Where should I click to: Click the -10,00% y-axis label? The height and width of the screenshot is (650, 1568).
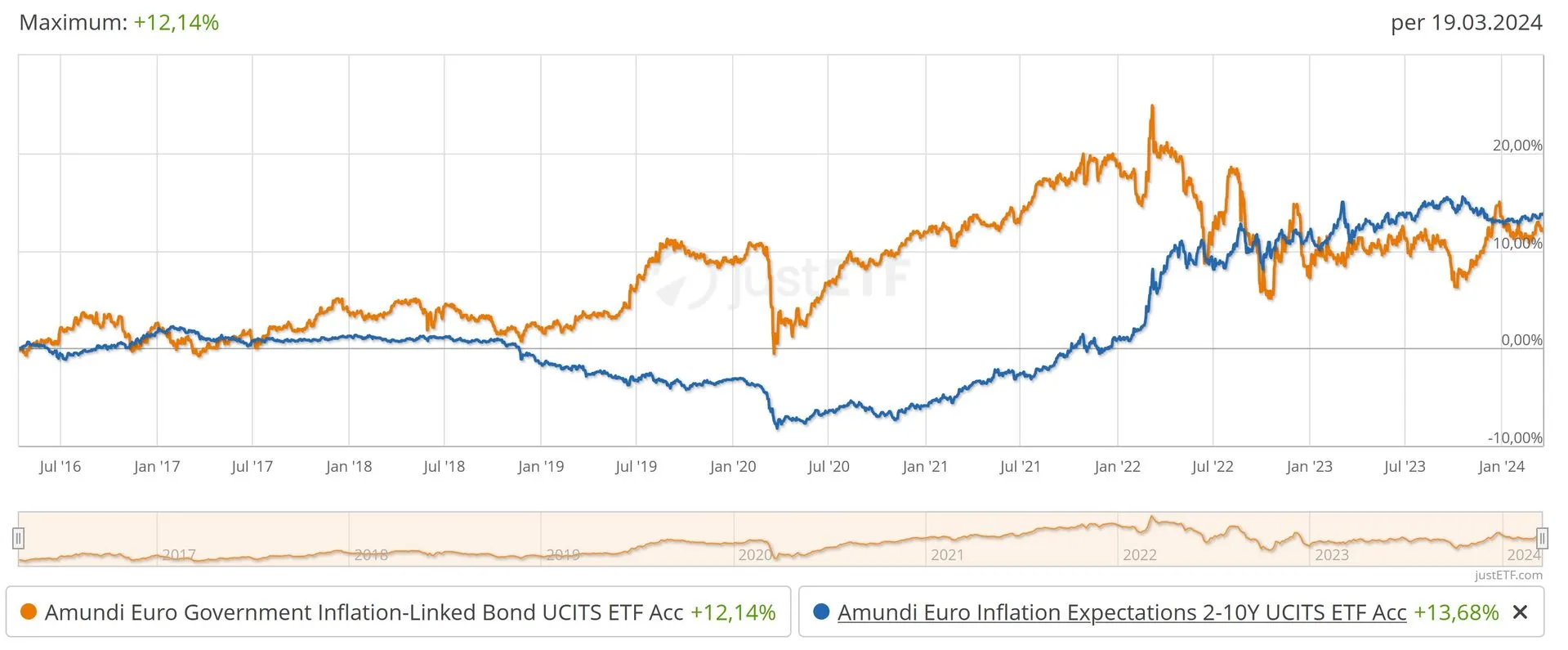pyautogui.click(x=1515, y=437)
